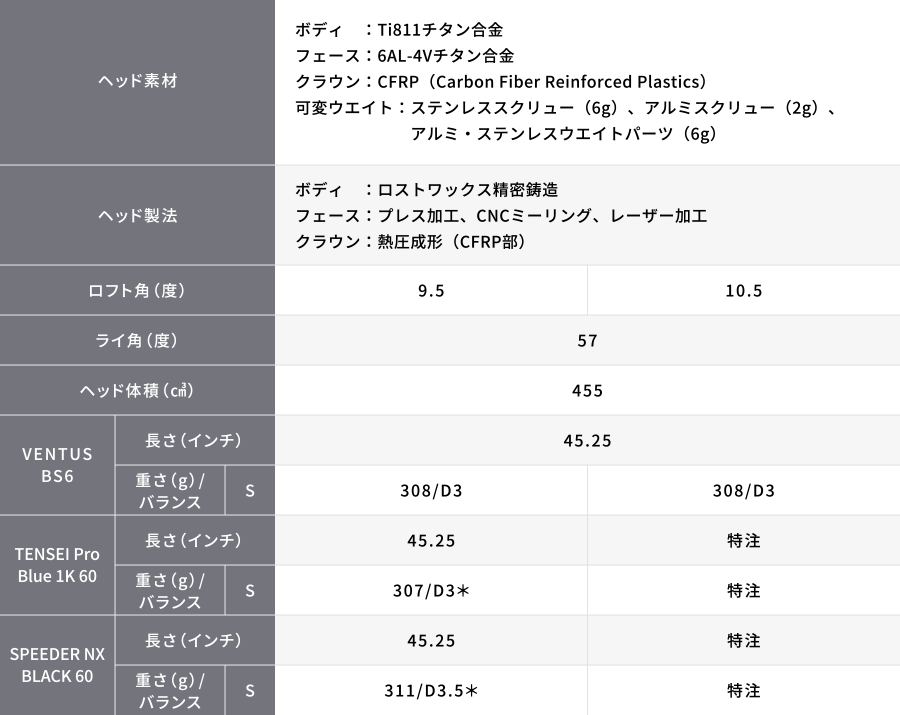Screen dimensions: 900x715
Task: Click the 10.5 loft value cell
Action: tap(743, 291)
